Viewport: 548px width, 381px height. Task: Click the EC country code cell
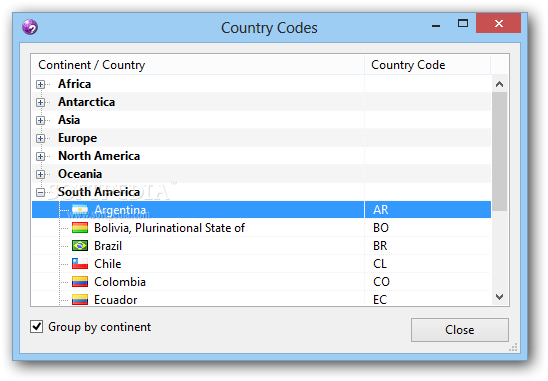click(x=428, y=299)
